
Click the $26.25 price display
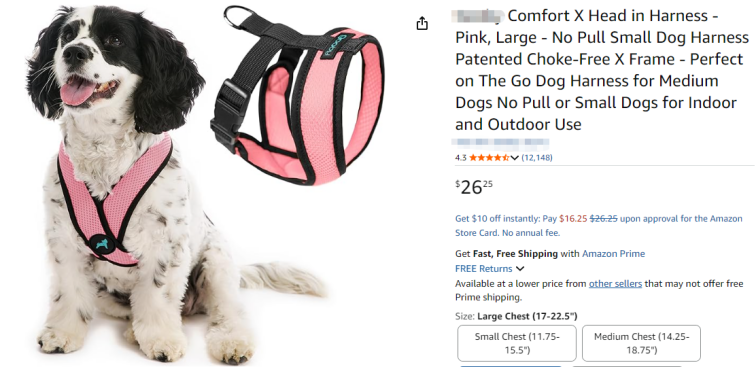click(474, 187)
